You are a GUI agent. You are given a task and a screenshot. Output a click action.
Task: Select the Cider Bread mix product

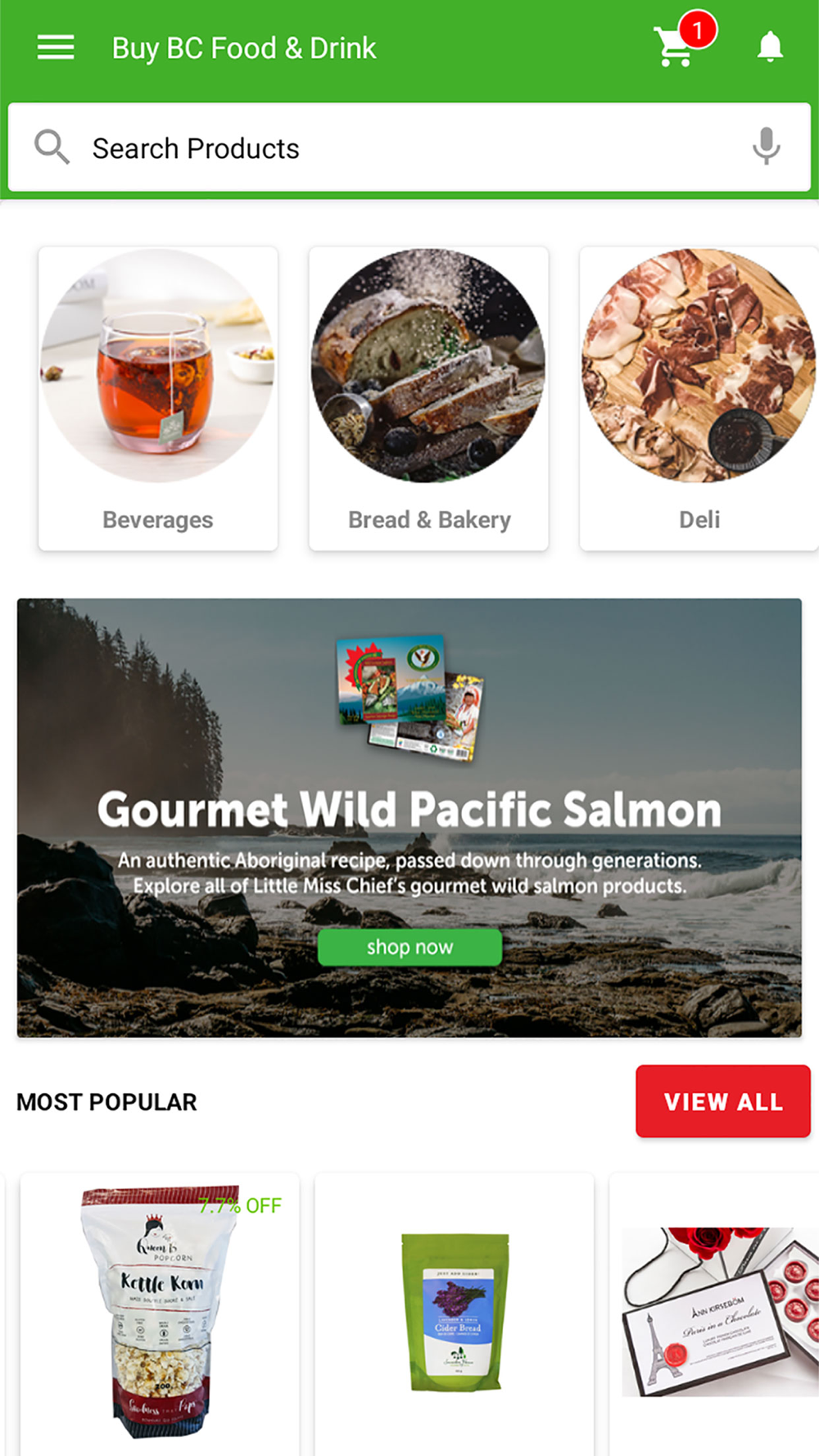tap(455, 1314)
